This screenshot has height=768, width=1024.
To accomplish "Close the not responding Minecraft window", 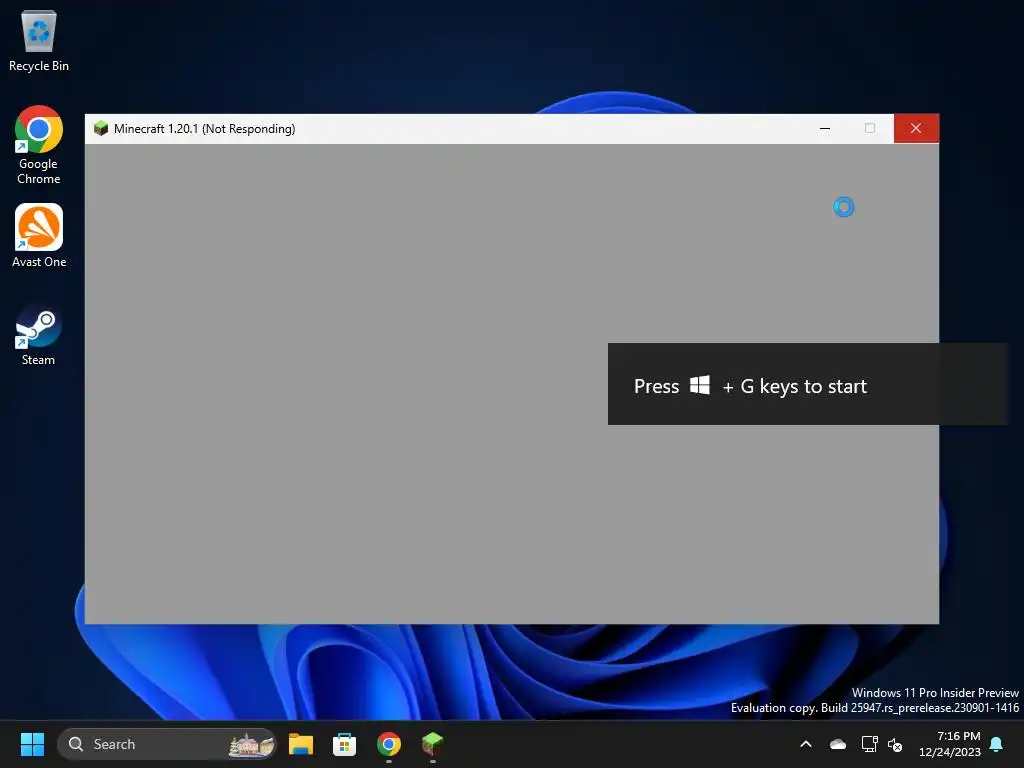I will (916, 129).
